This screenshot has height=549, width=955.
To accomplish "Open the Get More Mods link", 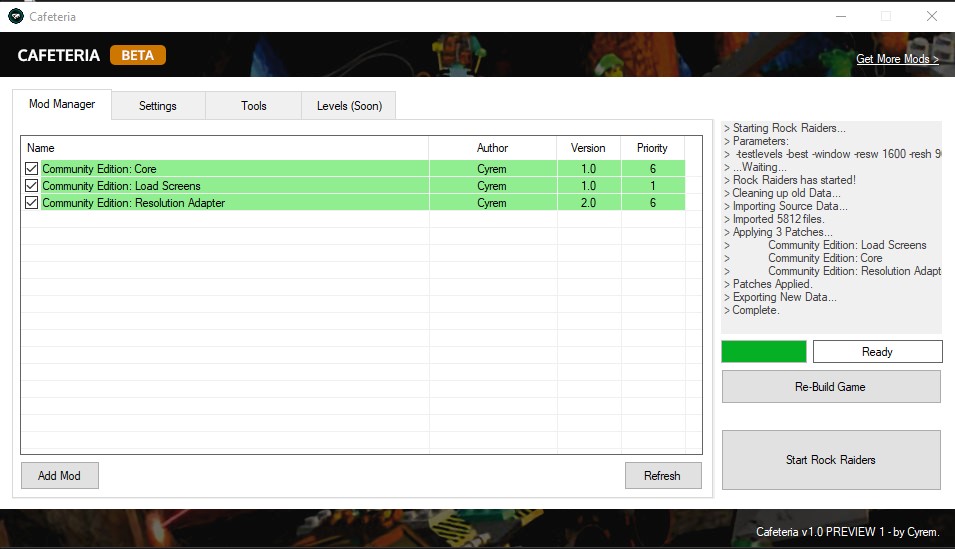I will click(897, 59).
